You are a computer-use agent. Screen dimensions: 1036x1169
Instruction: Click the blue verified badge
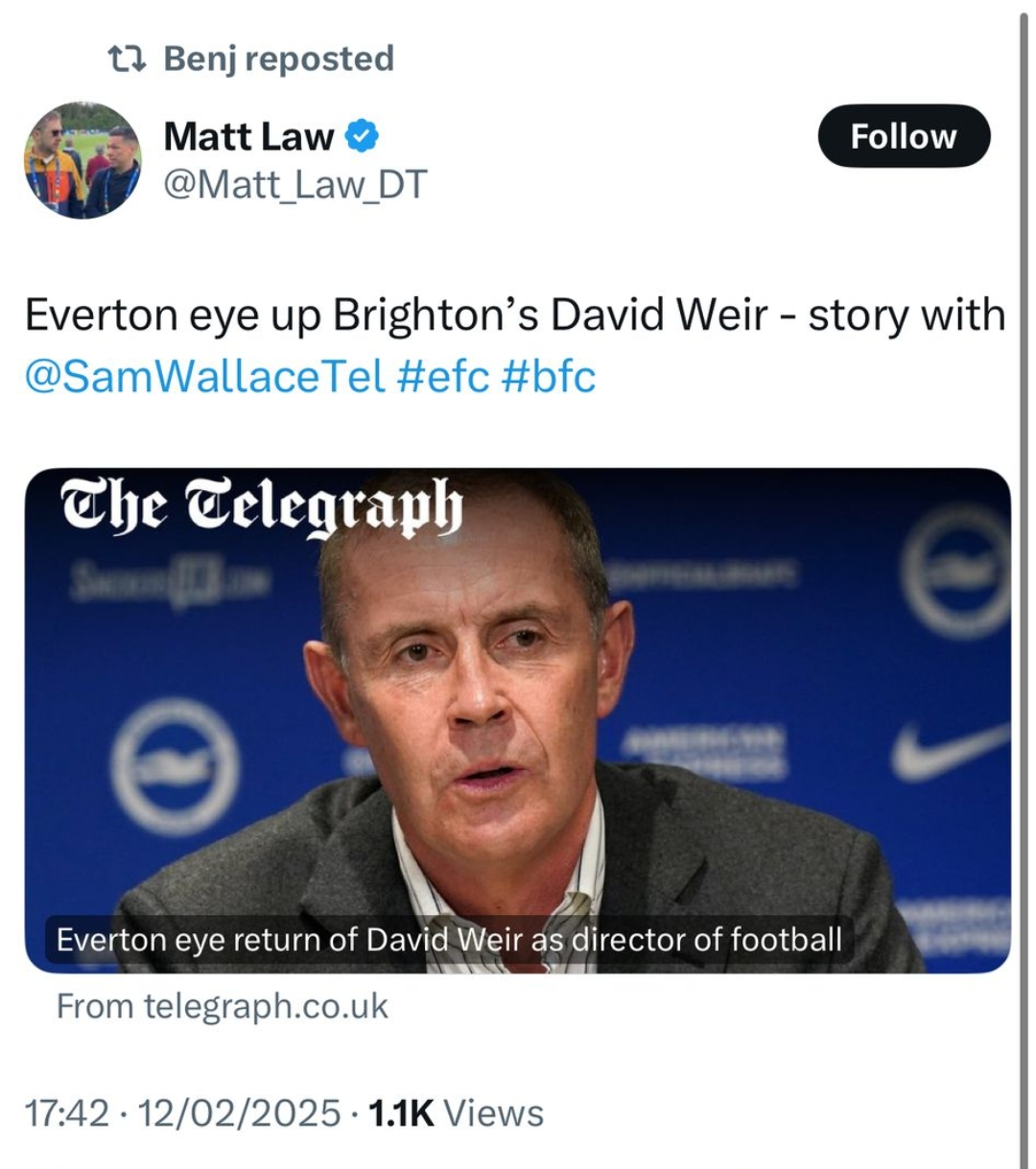pos(362,136)
